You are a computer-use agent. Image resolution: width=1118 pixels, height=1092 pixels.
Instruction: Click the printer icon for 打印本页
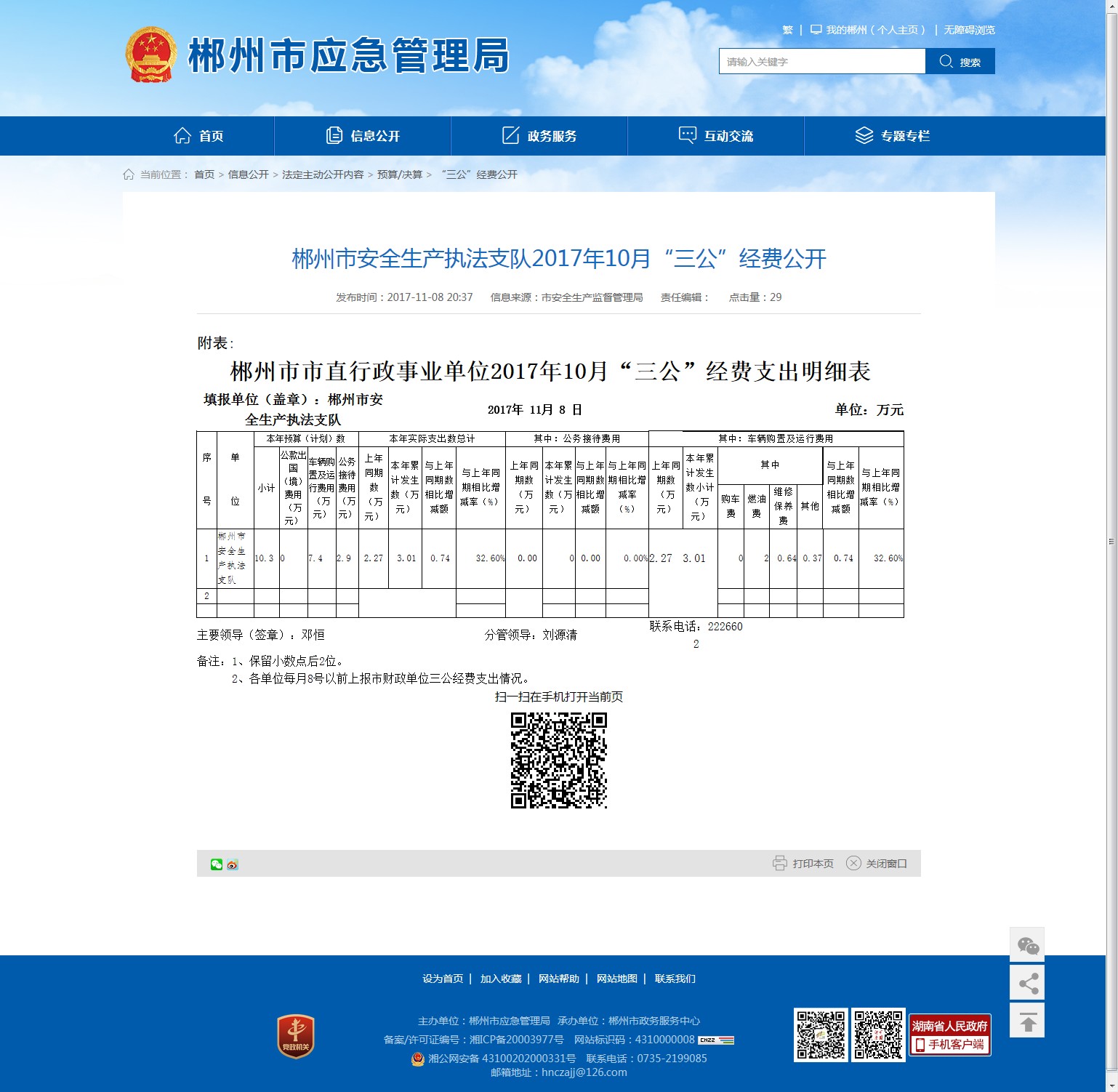tap(780, 864)
